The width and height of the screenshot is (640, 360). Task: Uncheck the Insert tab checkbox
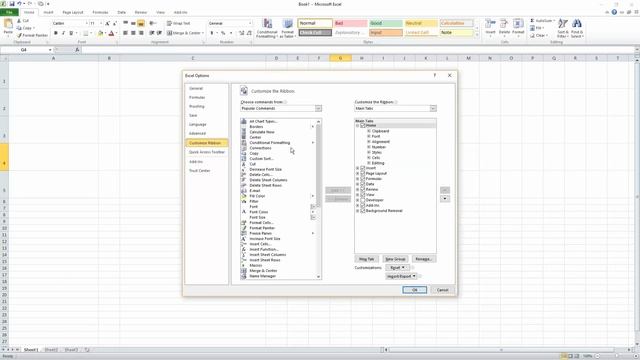362,168
